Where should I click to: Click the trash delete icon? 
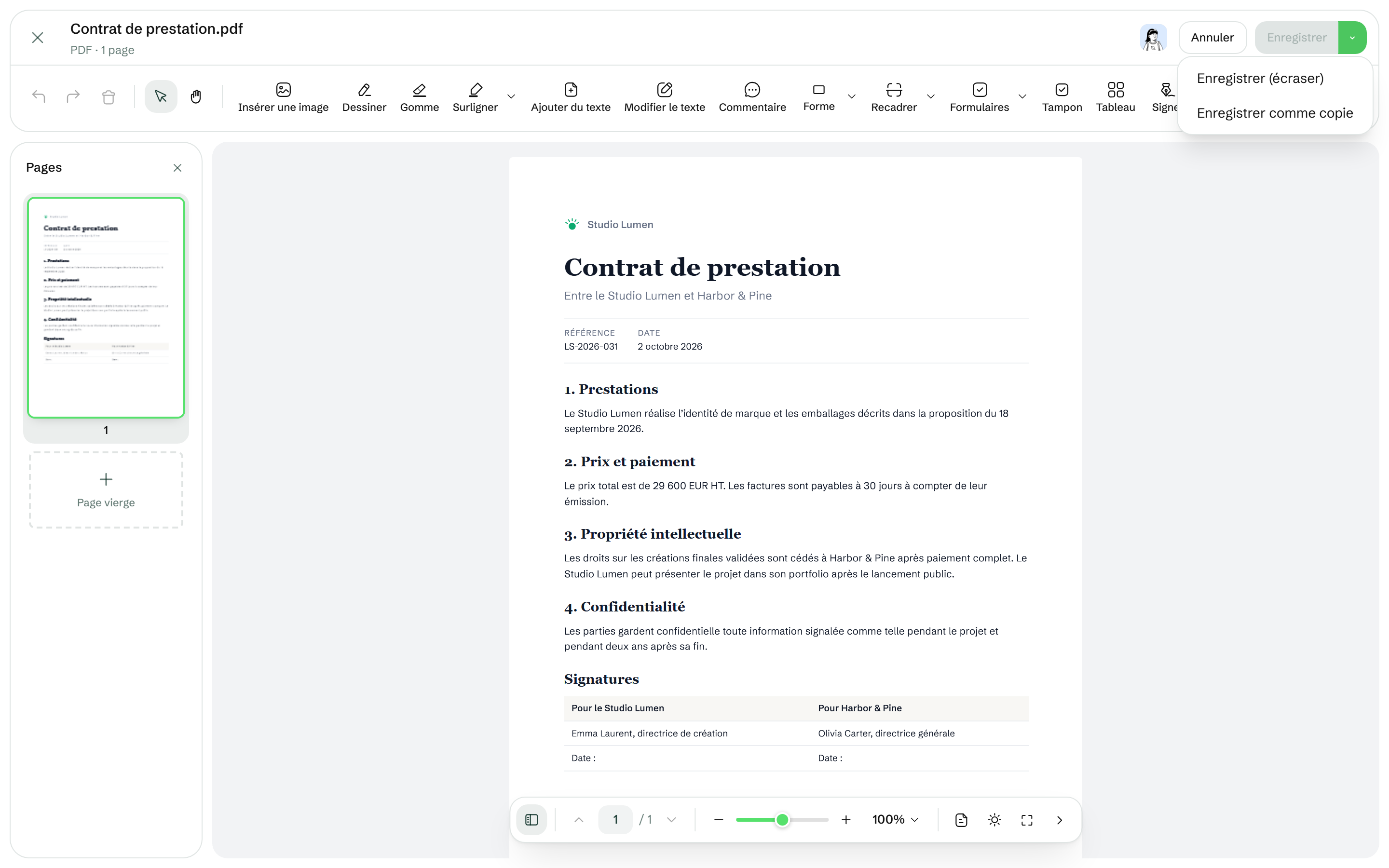coord(109,96)
